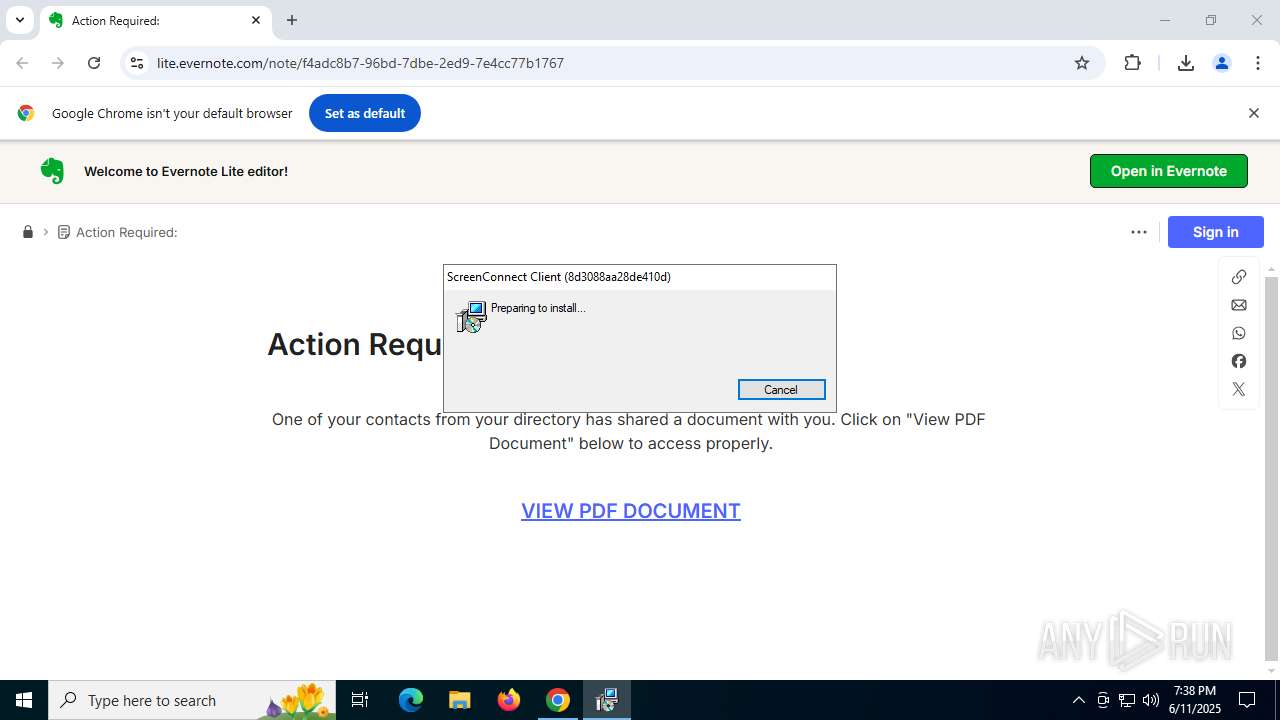This screenshot has width=1280, height=720.
Task: Open the Chrome tab search dropdown
Action: point(19,20)
